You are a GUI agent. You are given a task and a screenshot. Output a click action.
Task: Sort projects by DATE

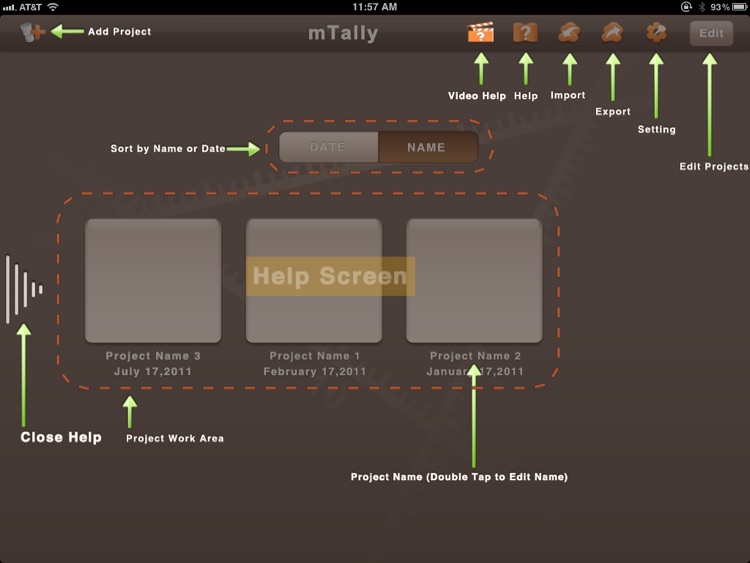click(328, 147)
